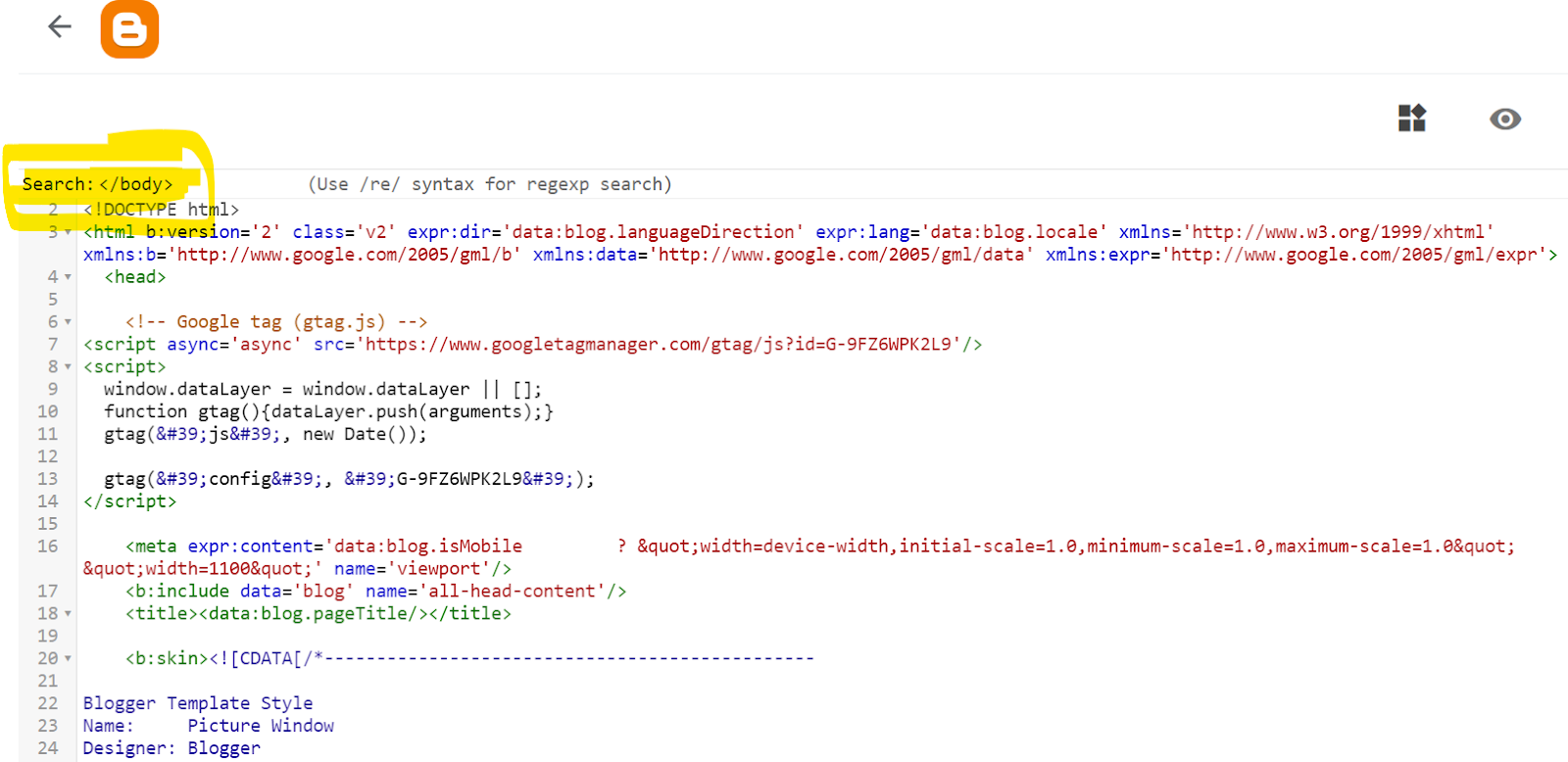Open the orange Blogger logo
Screen dimensions: 1568x762
click(x=129, y=29)
